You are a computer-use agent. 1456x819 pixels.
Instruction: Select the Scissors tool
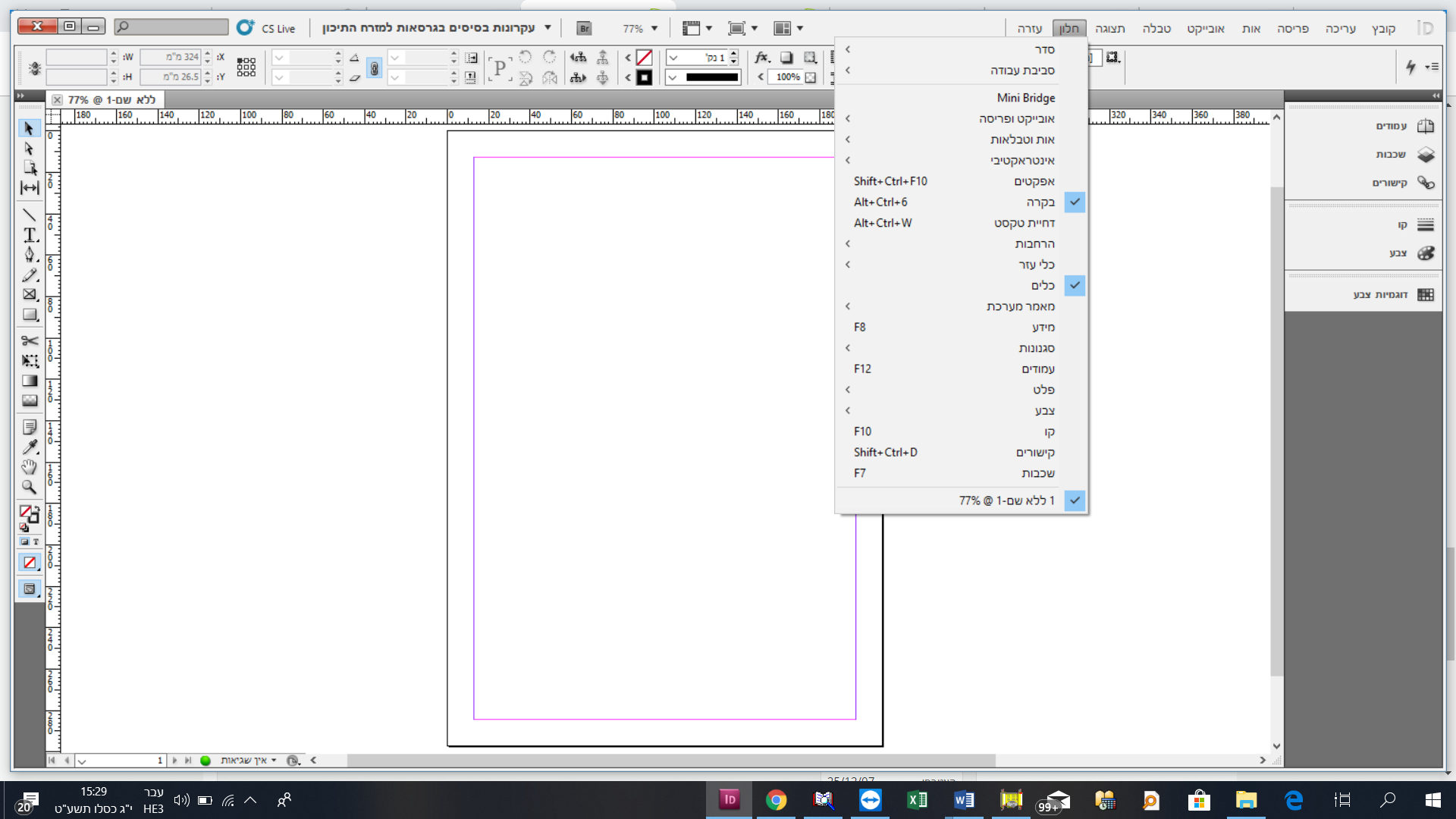point(30,340)
